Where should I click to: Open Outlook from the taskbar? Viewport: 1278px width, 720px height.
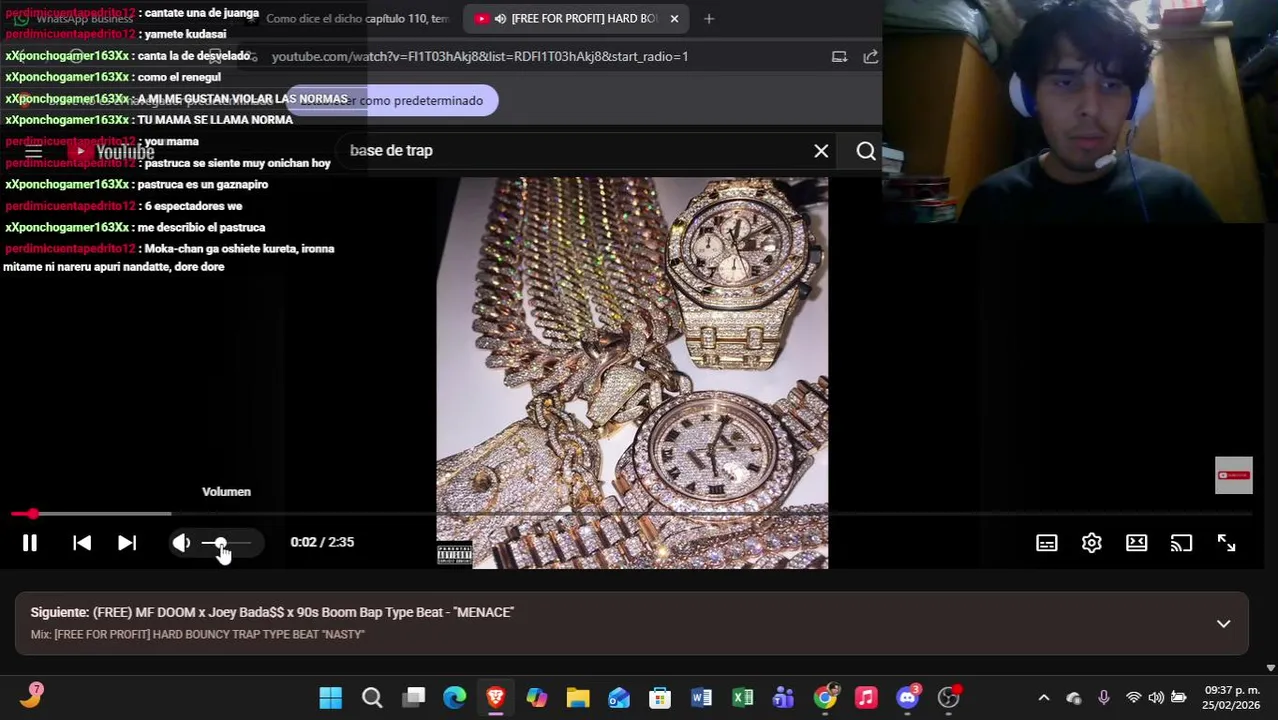pyautogui.click(x=619, y=698)
